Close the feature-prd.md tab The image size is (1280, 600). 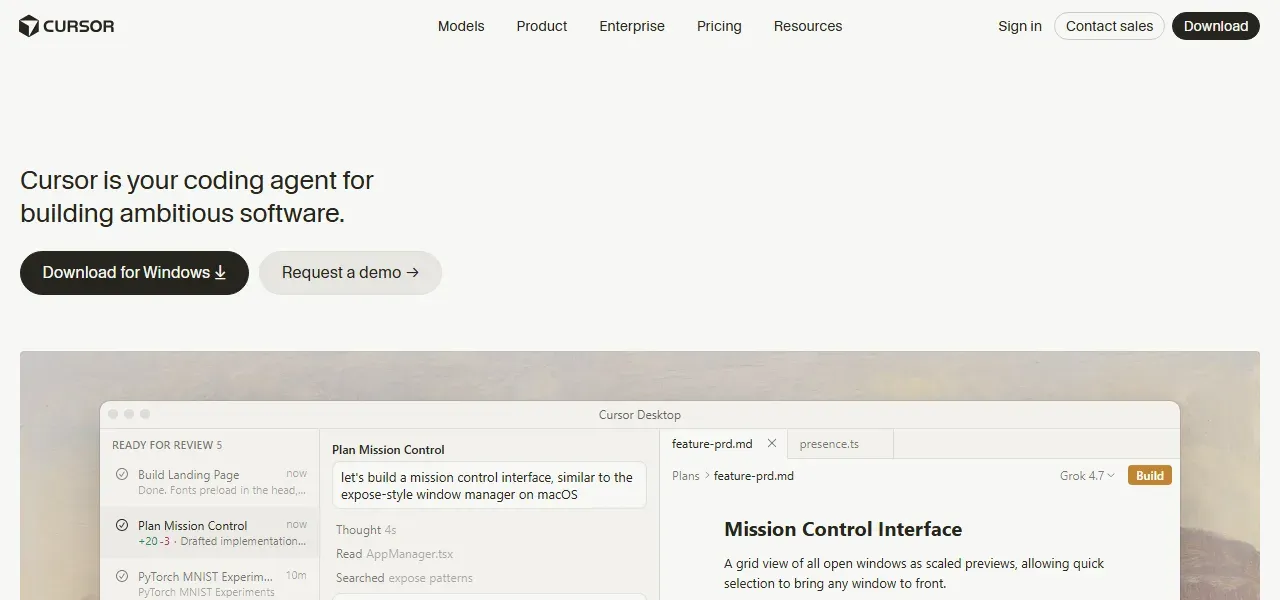pos(772,443)
